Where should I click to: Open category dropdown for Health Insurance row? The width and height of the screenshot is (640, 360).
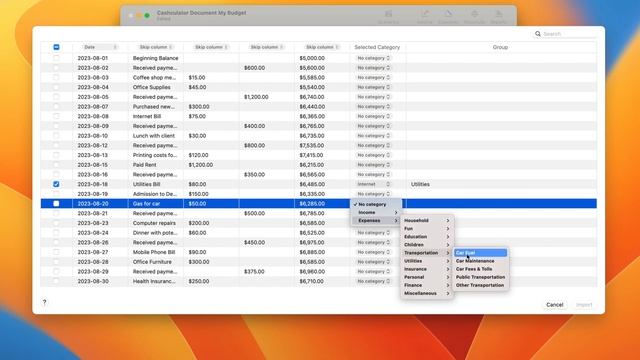(x=373, y=281)
